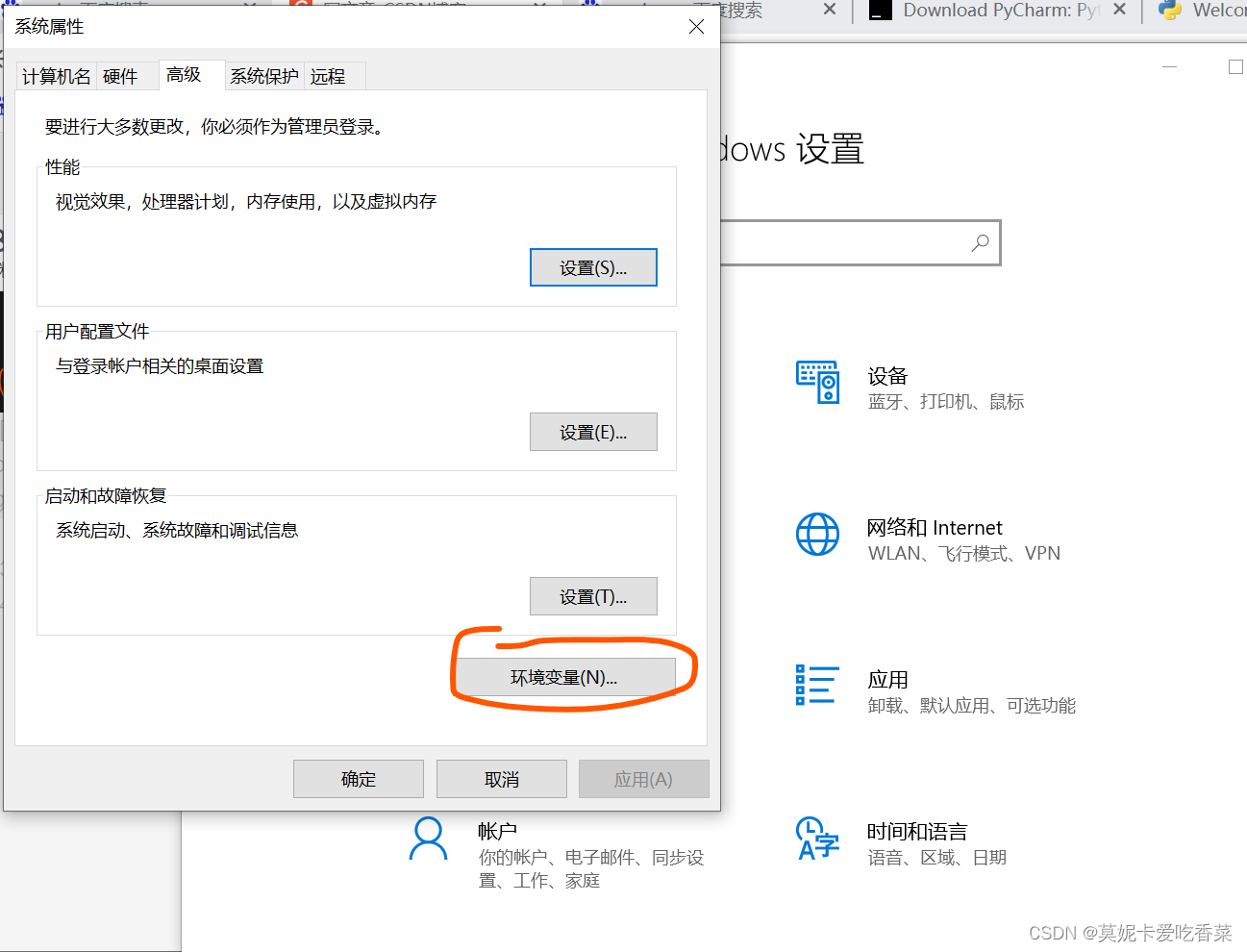Click the WLAN、飞行模式、VPN description

(964, 554)
